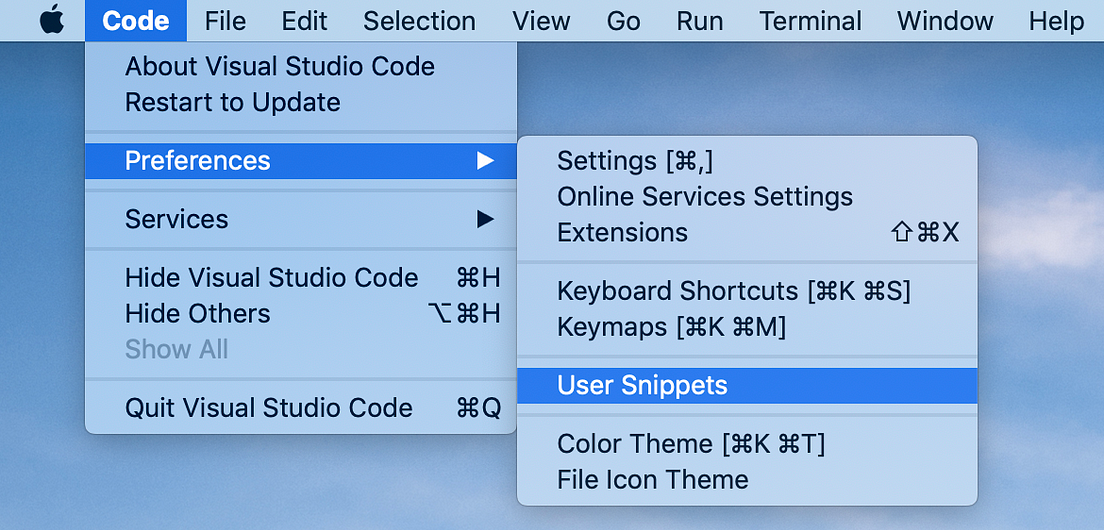
Task: Select User Snippets
Action: pyautogui.click(x=747, y=385)
